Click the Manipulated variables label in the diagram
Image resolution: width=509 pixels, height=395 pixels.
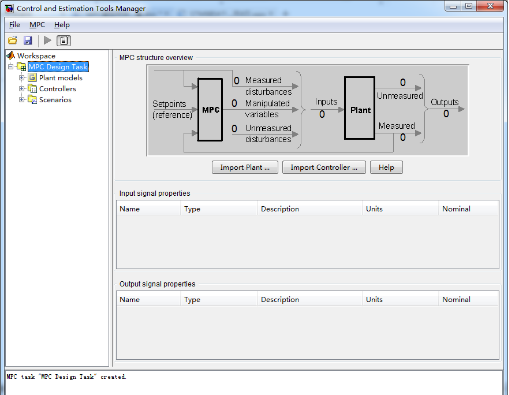(267, 109)
